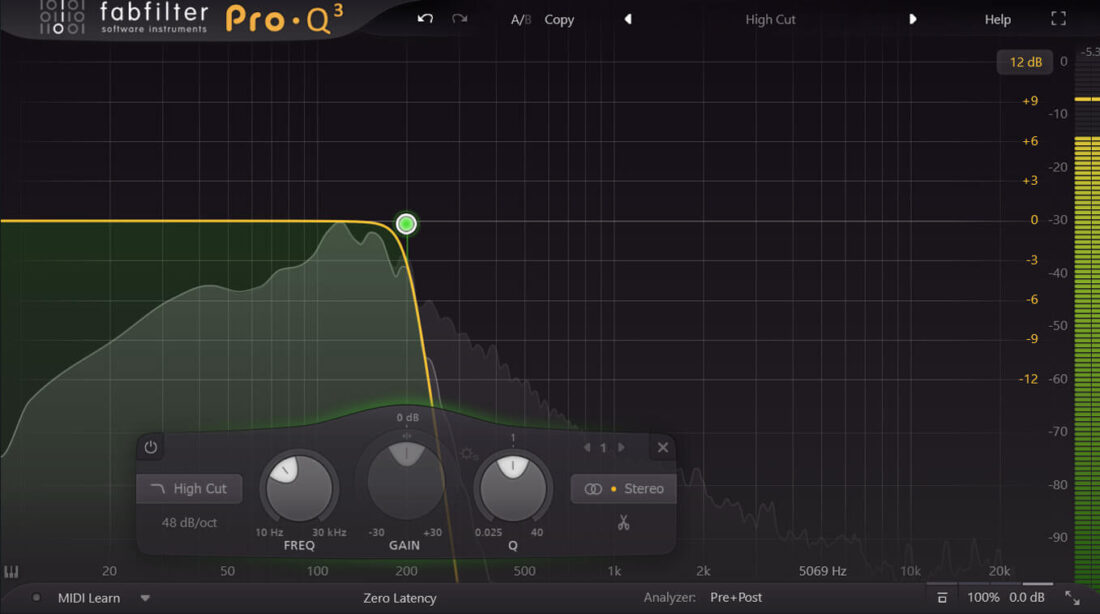This screenshot has width=1100, height=614.
Task: Click the 5069 Hz frequency readout
Action: click(822, 571)
